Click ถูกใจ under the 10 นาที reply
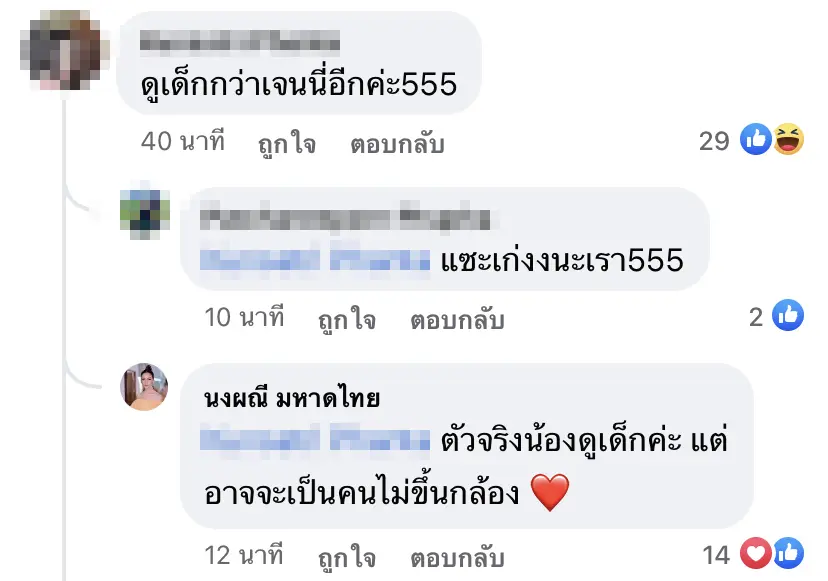Image resolution: width=828 pixels, height=581 pixels. (347, 320)
